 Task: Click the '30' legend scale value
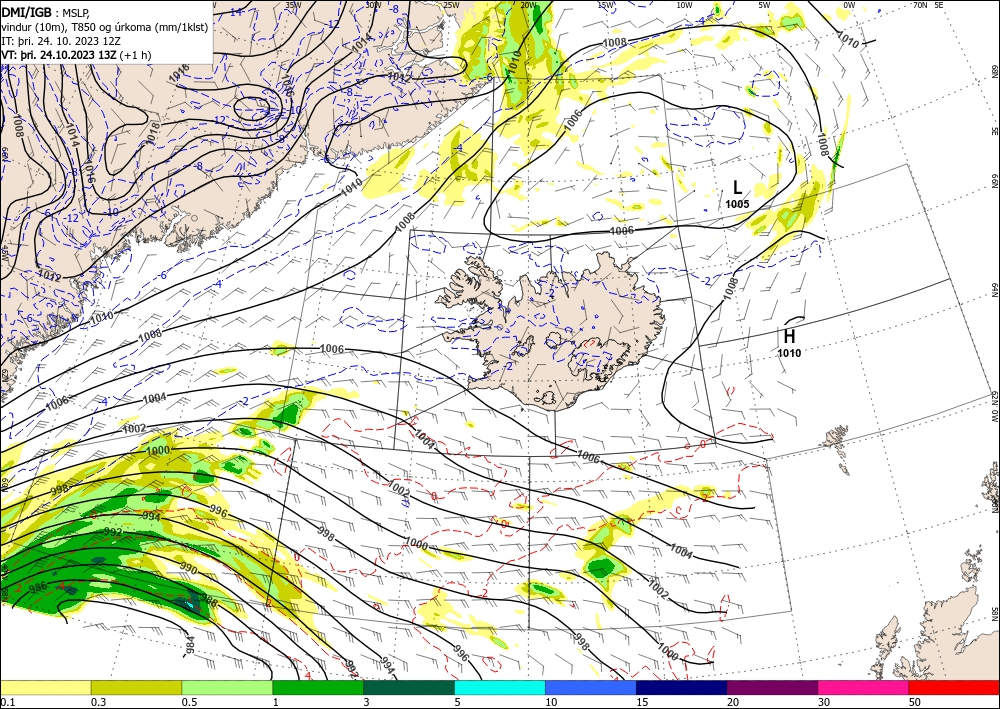(x=824, y=702)
